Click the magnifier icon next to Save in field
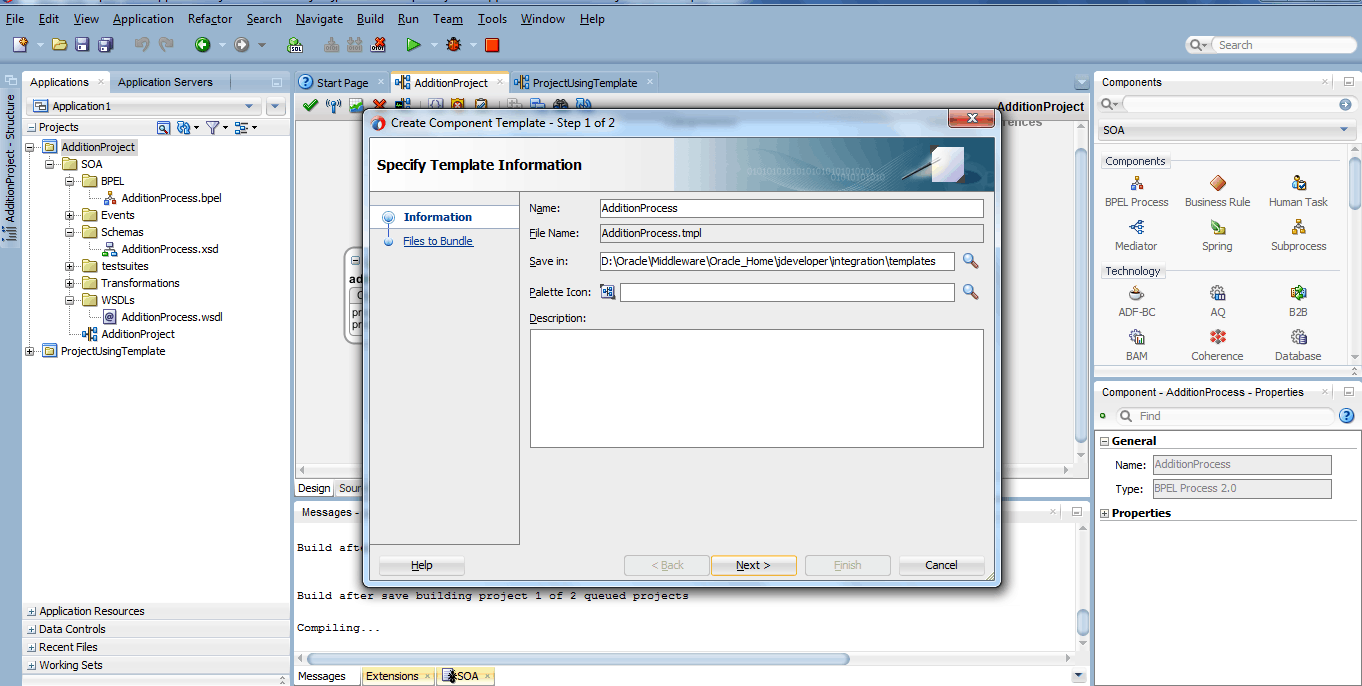The image size is (1362, 686). pyautogui.click(x=970, y=261)
